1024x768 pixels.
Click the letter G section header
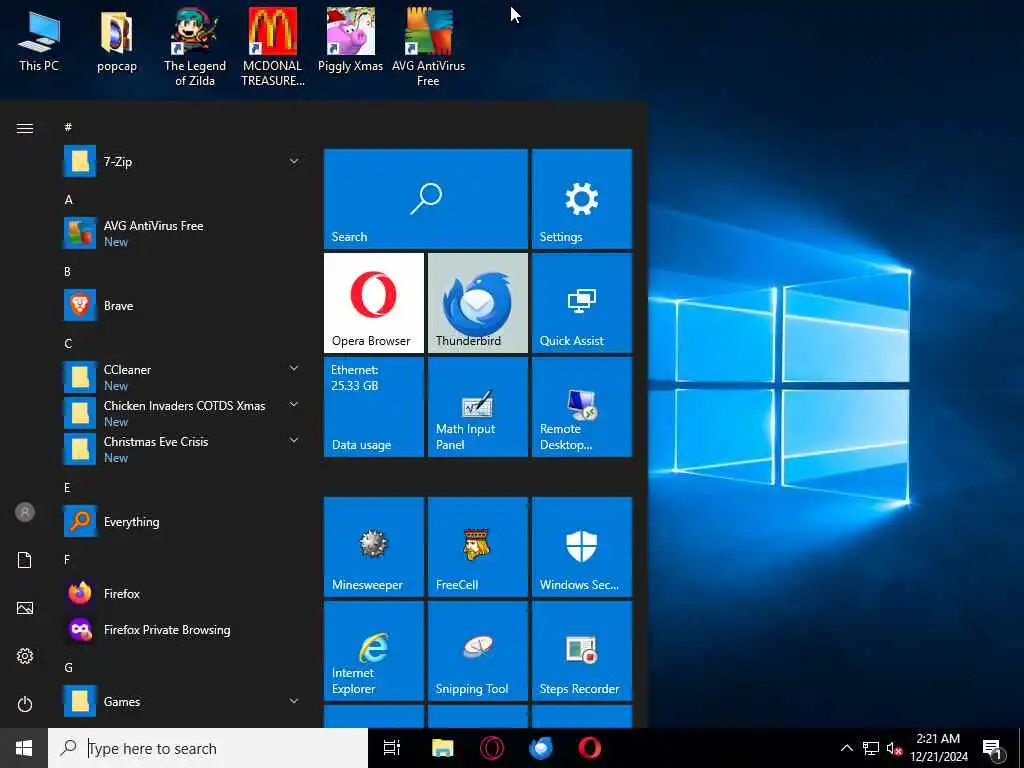click(x=68, y=667)
